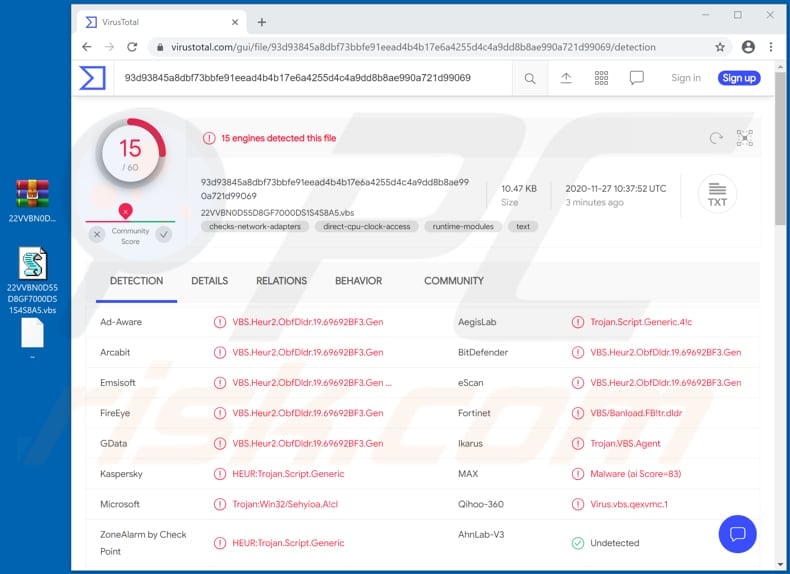Click the Undetected status for AhnLab-V3

click(x=615, y=543)
